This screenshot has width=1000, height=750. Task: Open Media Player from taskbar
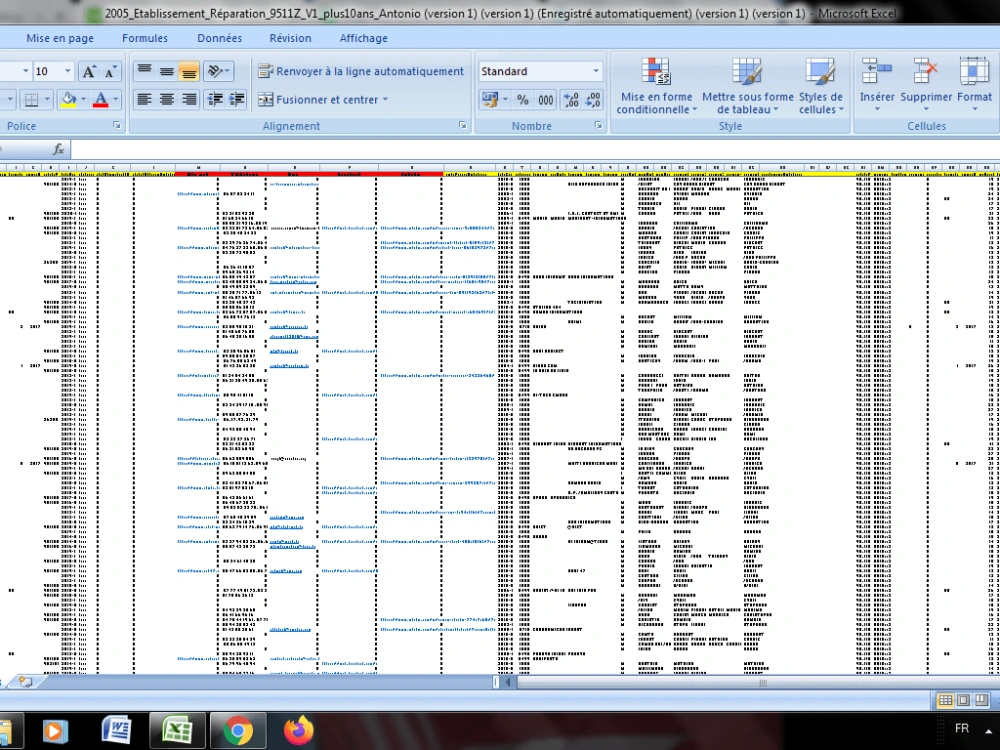click(x=54, y=731)
